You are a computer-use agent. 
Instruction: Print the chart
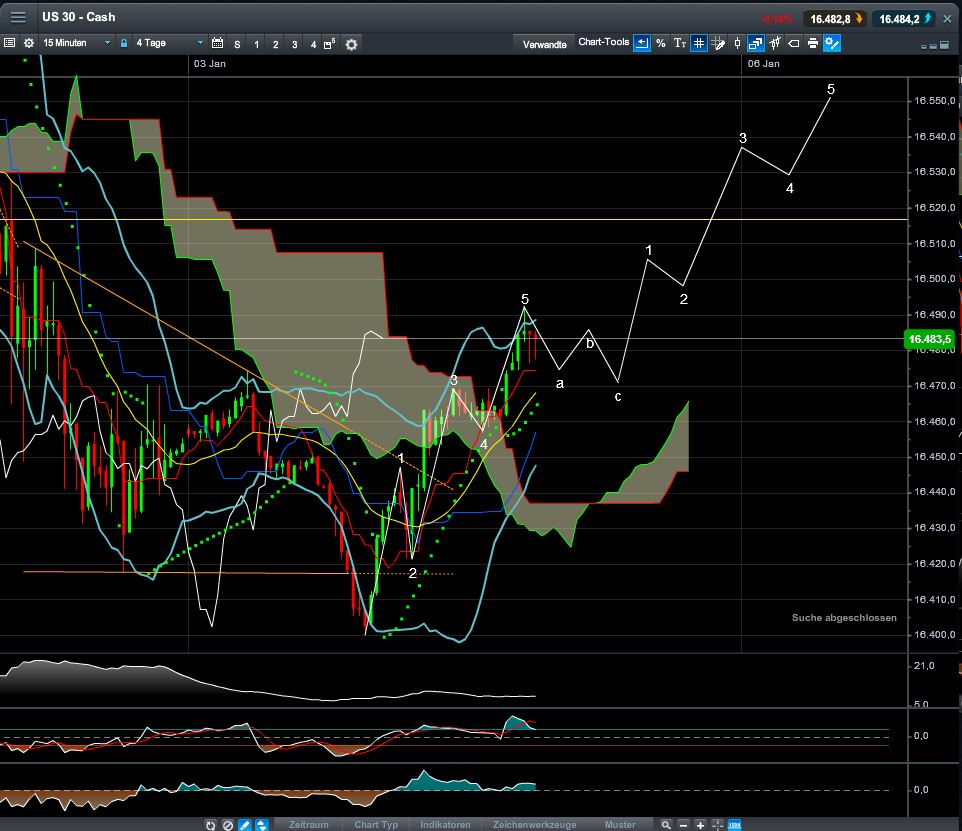point(813,43)
